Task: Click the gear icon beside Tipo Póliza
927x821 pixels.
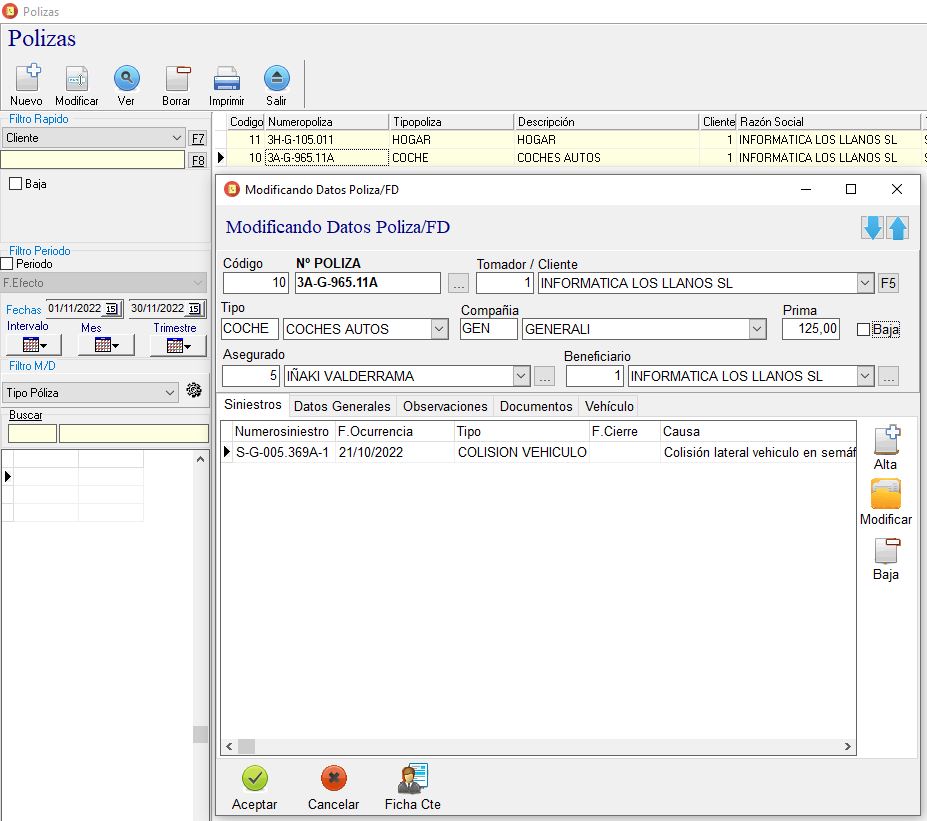Action: tap(194, 390)
